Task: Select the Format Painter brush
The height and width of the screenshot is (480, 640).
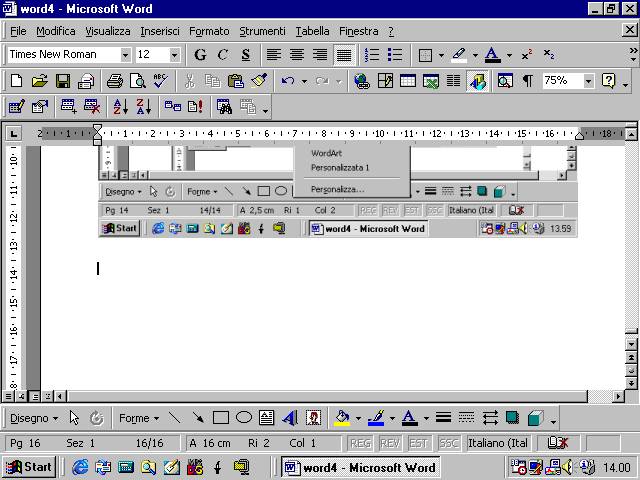Action: pyautogui.click(x=259, y=81)
